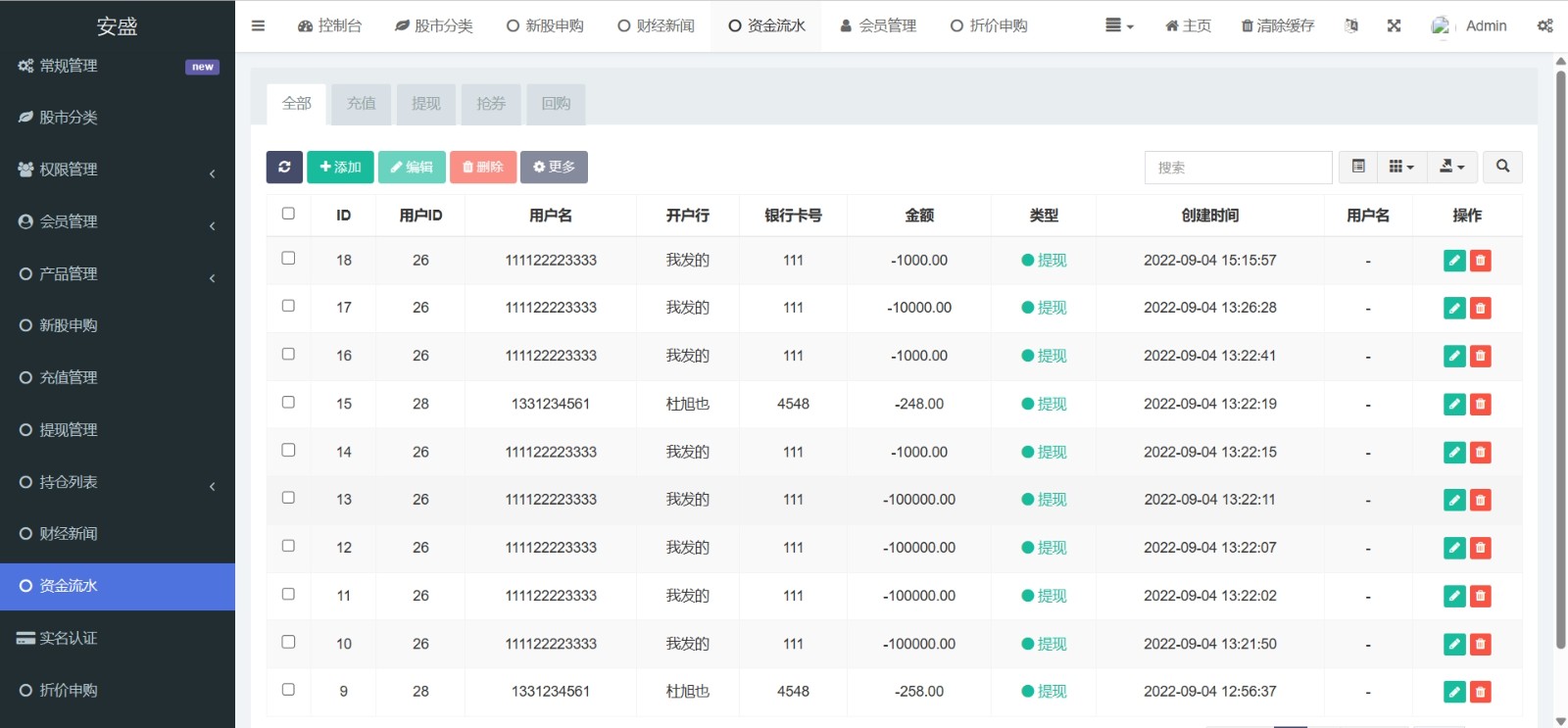Toggle the table card view icon

click(1358, 168)
